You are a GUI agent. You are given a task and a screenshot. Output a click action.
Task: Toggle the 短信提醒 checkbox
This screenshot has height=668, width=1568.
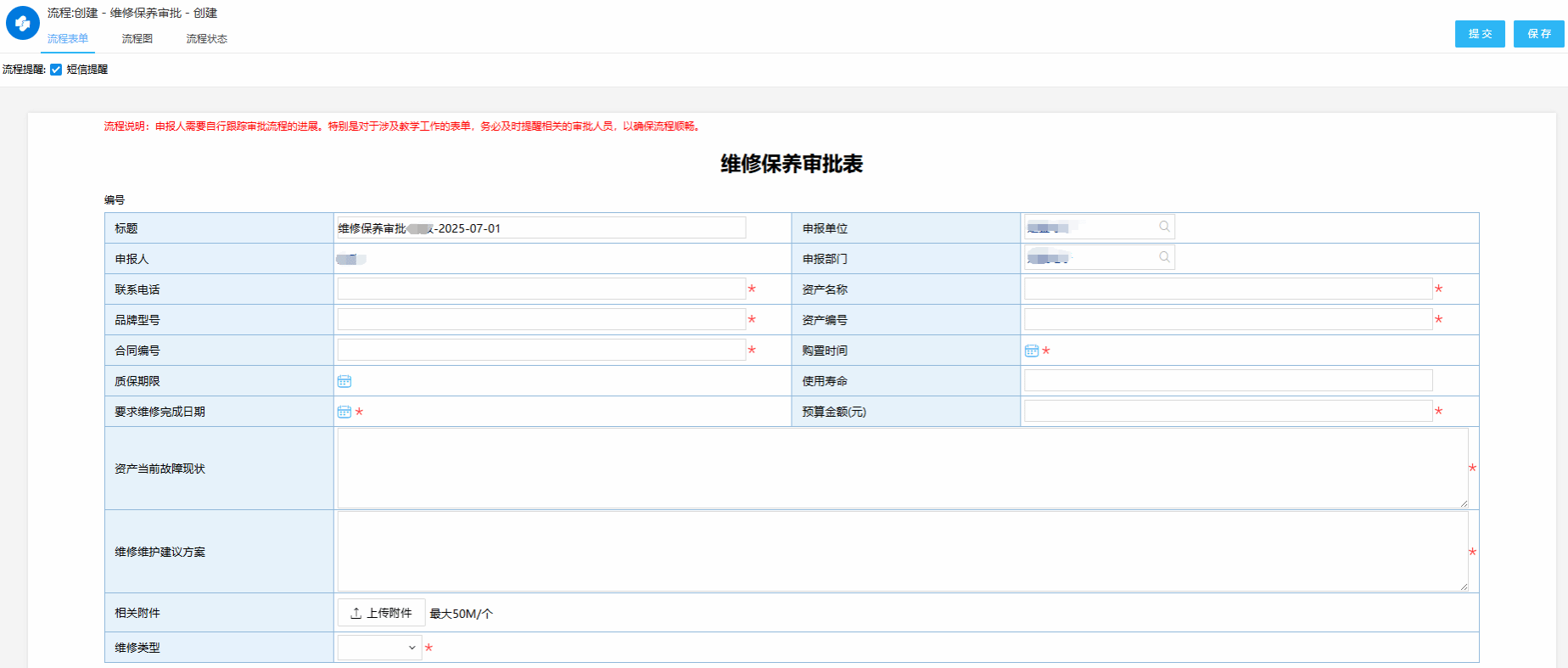[56, 70]
